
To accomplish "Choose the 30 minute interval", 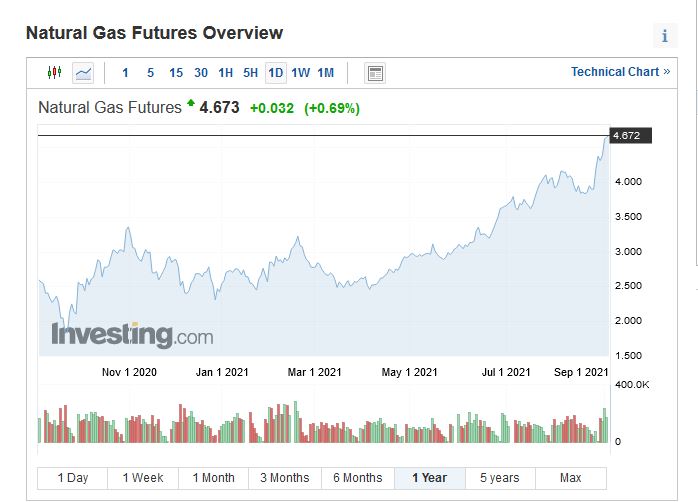I will coord(201,72).
